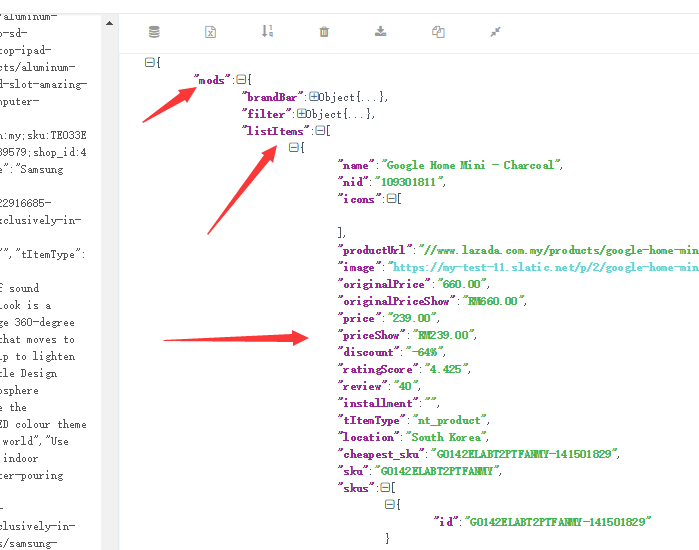This screenshot has width=699, height=550.
Task: Click the location value "South Korea"
Action: pyautogui.click(x=446, y=437)
